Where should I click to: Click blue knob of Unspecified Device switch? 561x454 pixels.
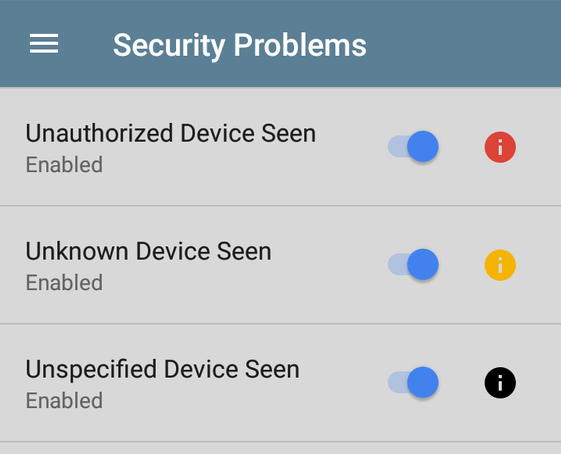423,382
